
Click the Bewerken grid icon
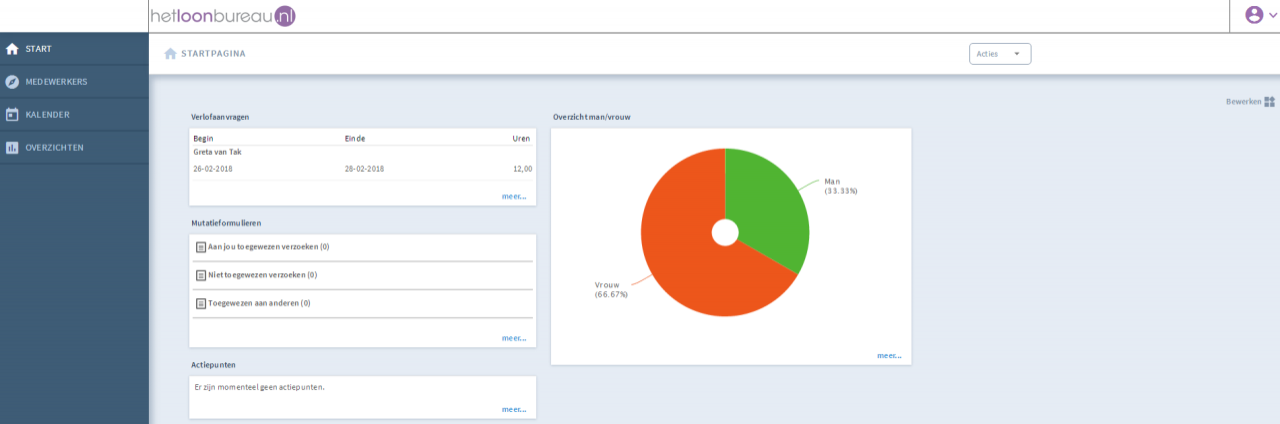coord(1270,102)
